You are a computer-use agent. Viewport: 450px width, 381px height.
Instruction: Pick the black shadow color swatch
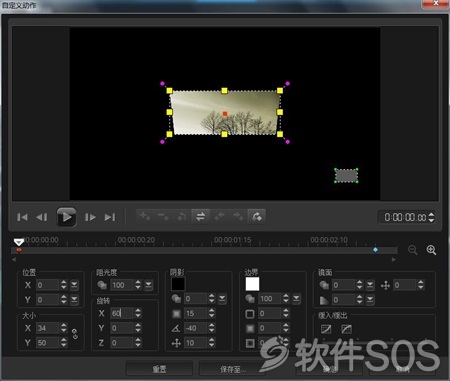click(x=178, y=284)
